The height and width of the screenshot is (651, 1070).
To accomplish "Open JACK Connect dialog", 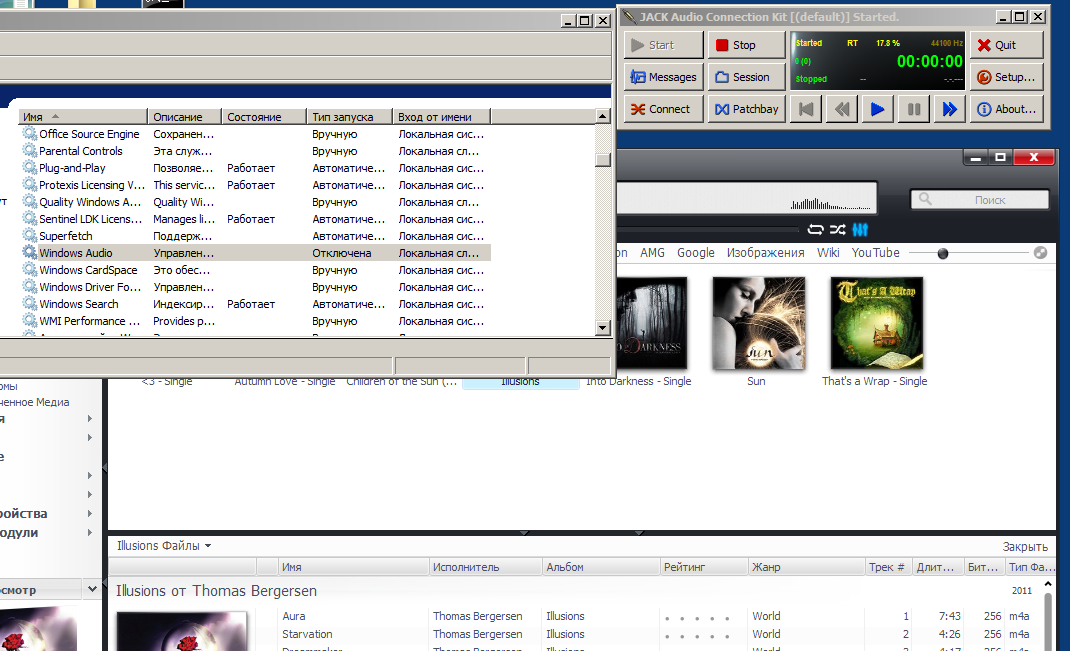I will pyautogui.click(x=663, y=109).
